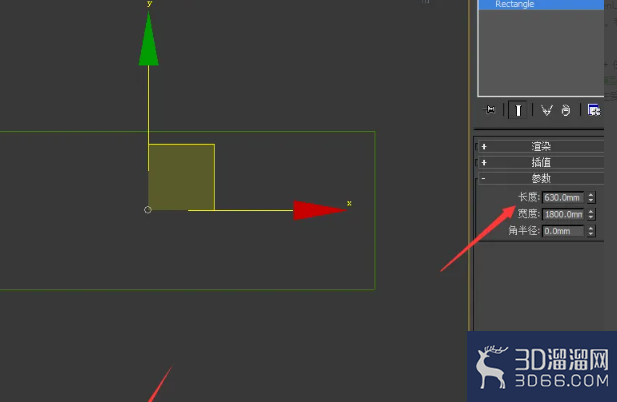Expand the 插值 rollout
The width and height of the screenshot is (617, 402).
541,162
